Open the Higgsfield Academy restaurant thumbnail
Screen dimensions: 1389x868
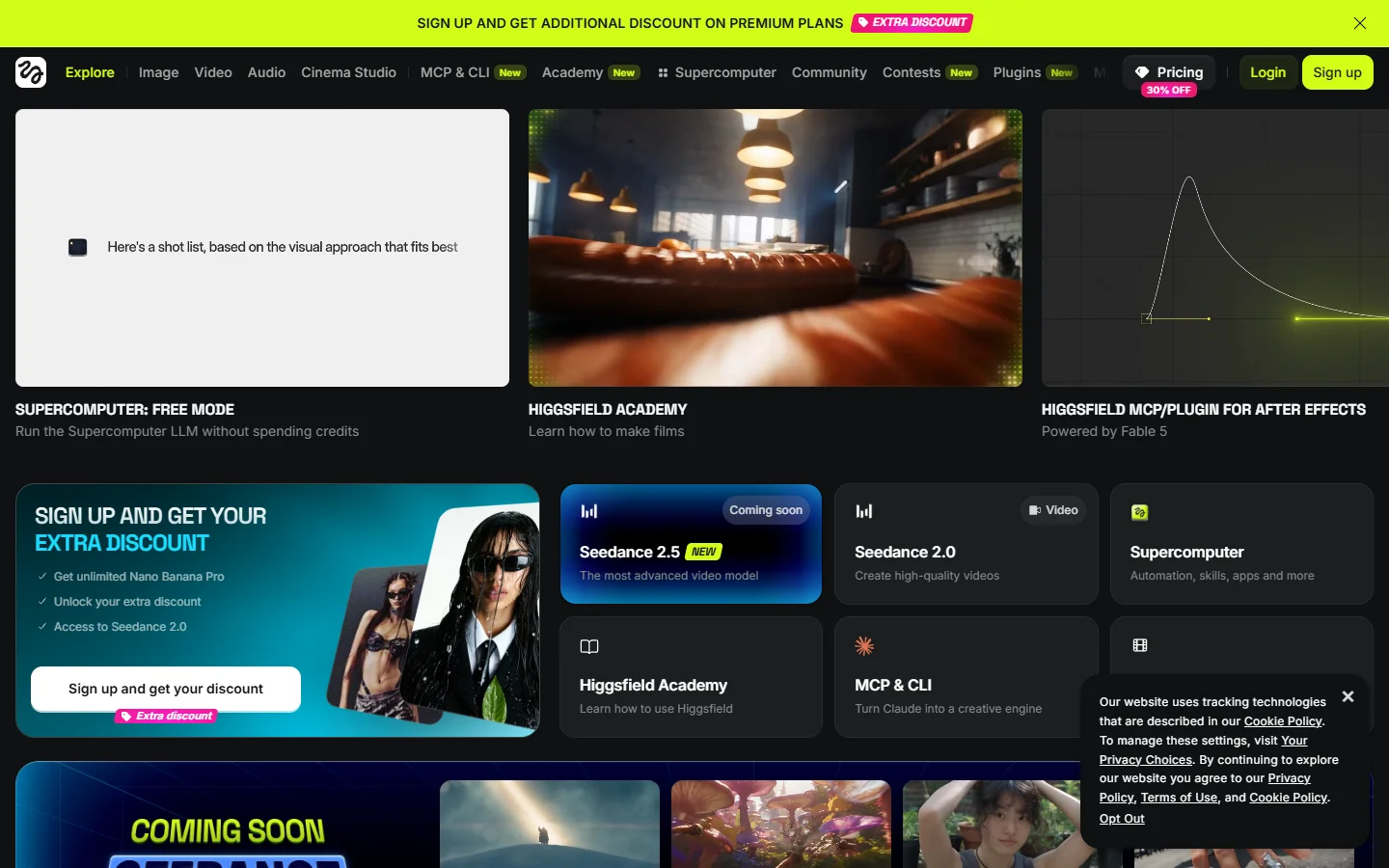click(x=776, y=248)
